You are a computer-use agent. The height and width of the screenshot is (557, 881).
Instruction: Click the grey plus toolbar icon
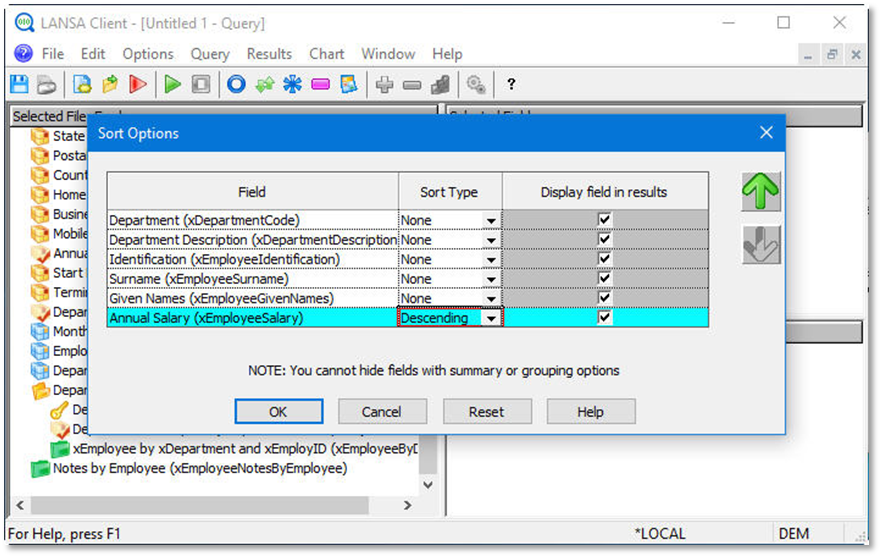pyautogui.click(x=384, y=85)
